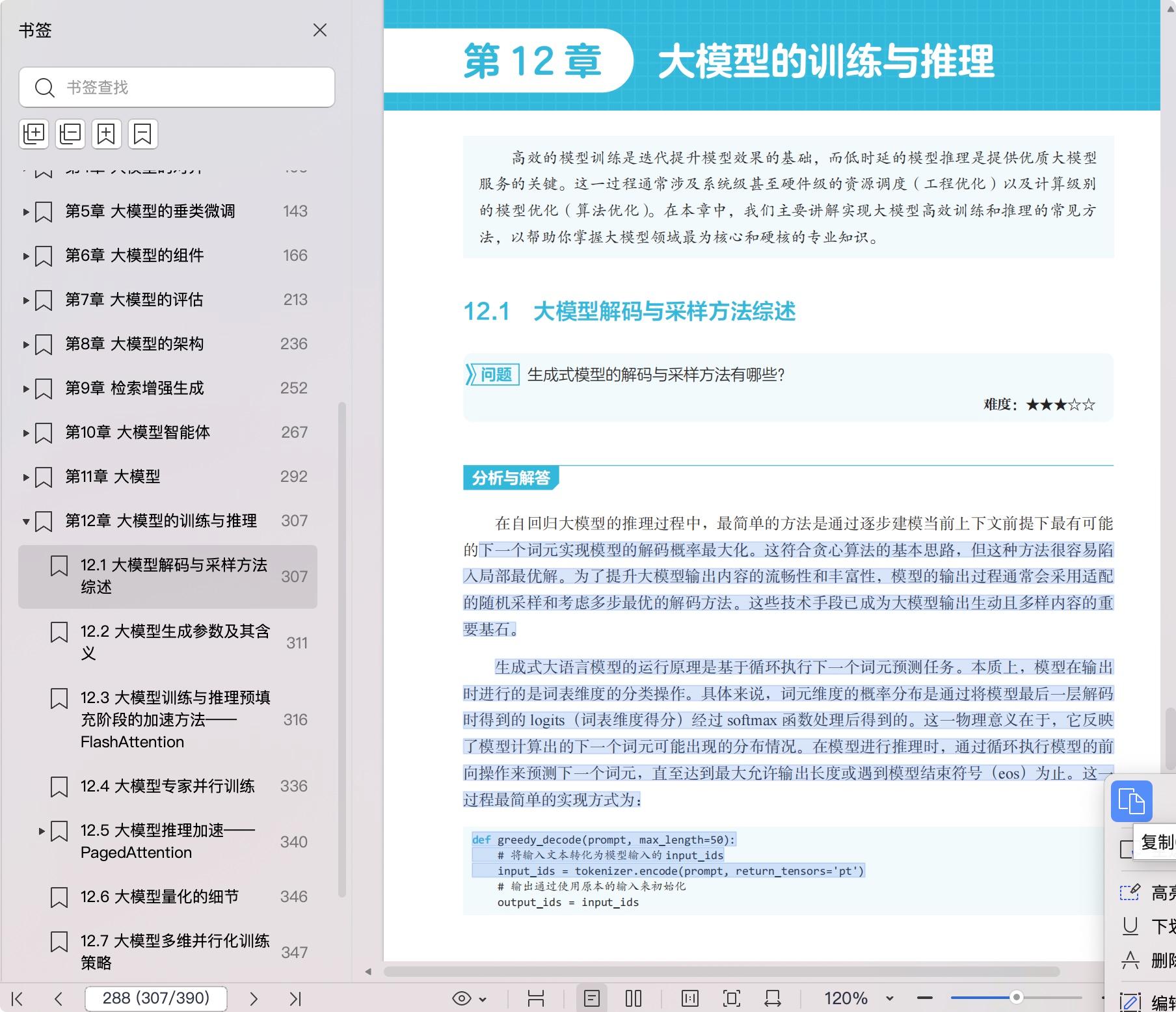Open bookmark 第5章 大模型的垂类微调

(x=150, y=211)
